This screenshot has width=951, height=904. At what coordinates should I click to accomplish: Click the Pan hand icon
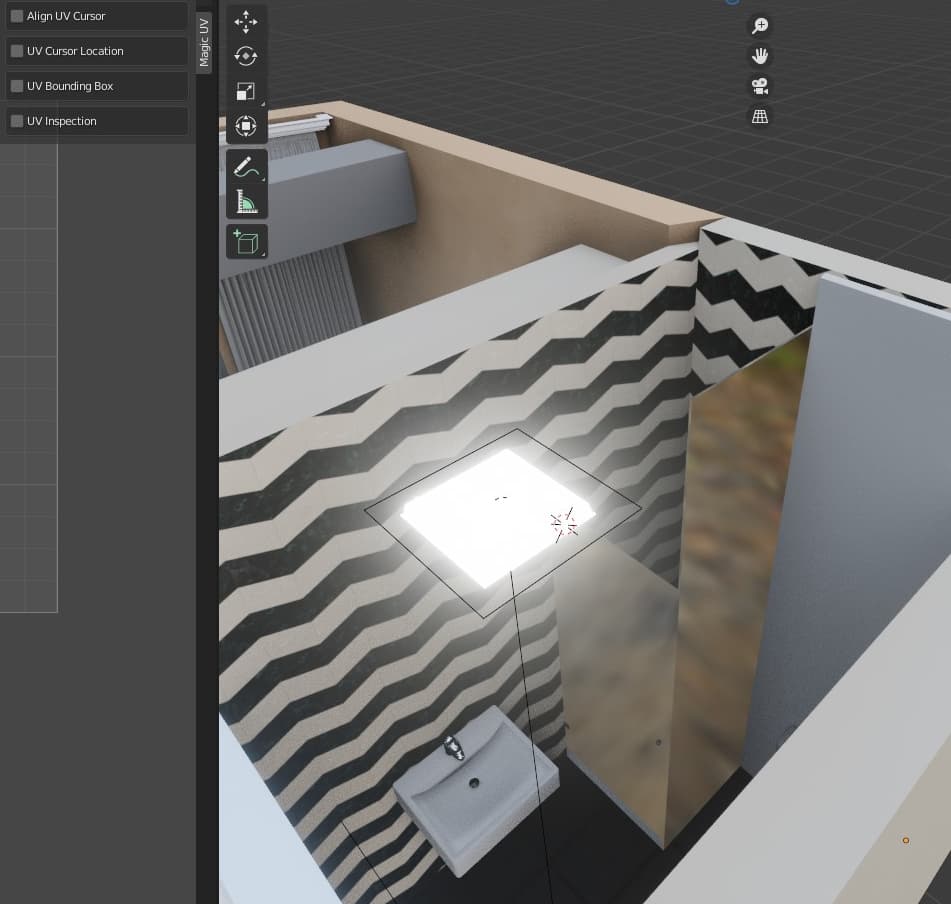[760, 56]
